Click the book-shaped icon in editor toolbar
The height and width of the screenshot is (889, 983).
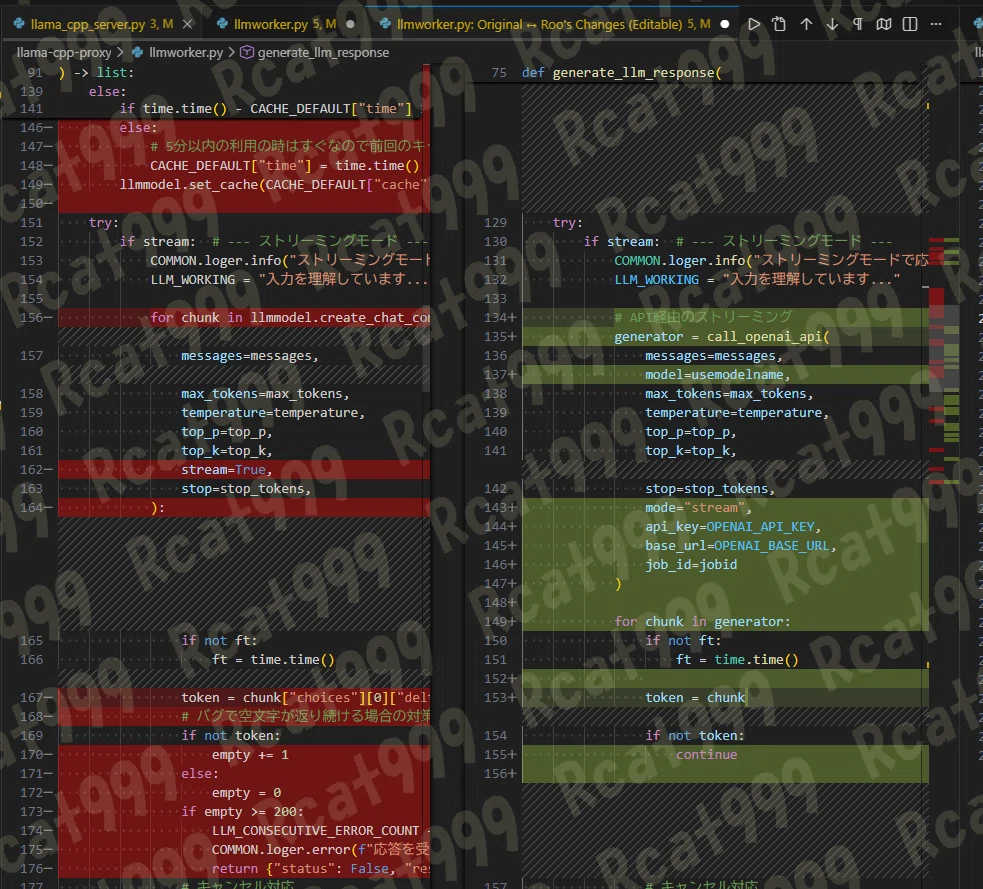point(884,24)
